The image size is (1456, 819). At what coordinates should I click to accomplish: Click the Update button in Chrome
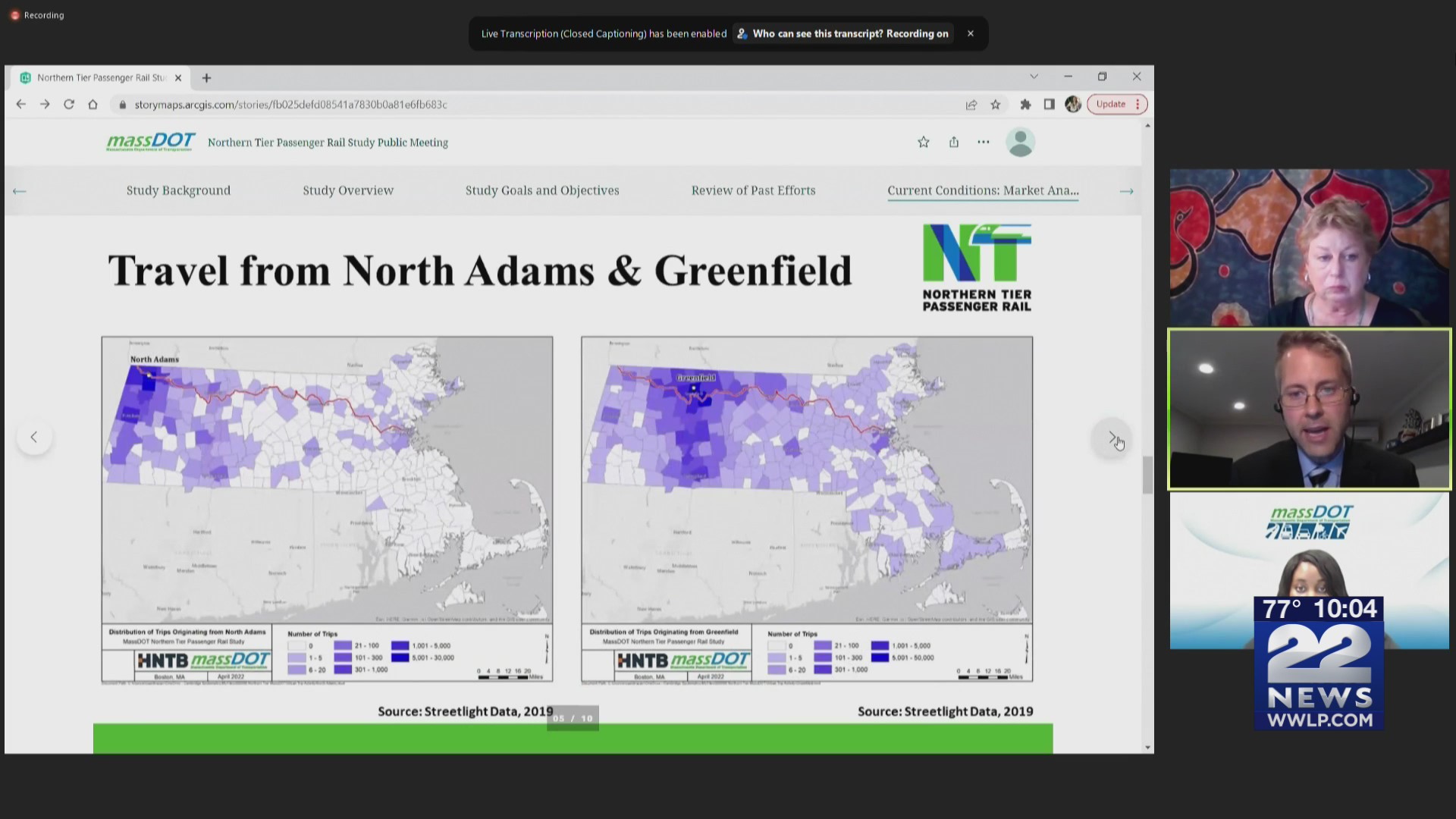click(1110, 104)
